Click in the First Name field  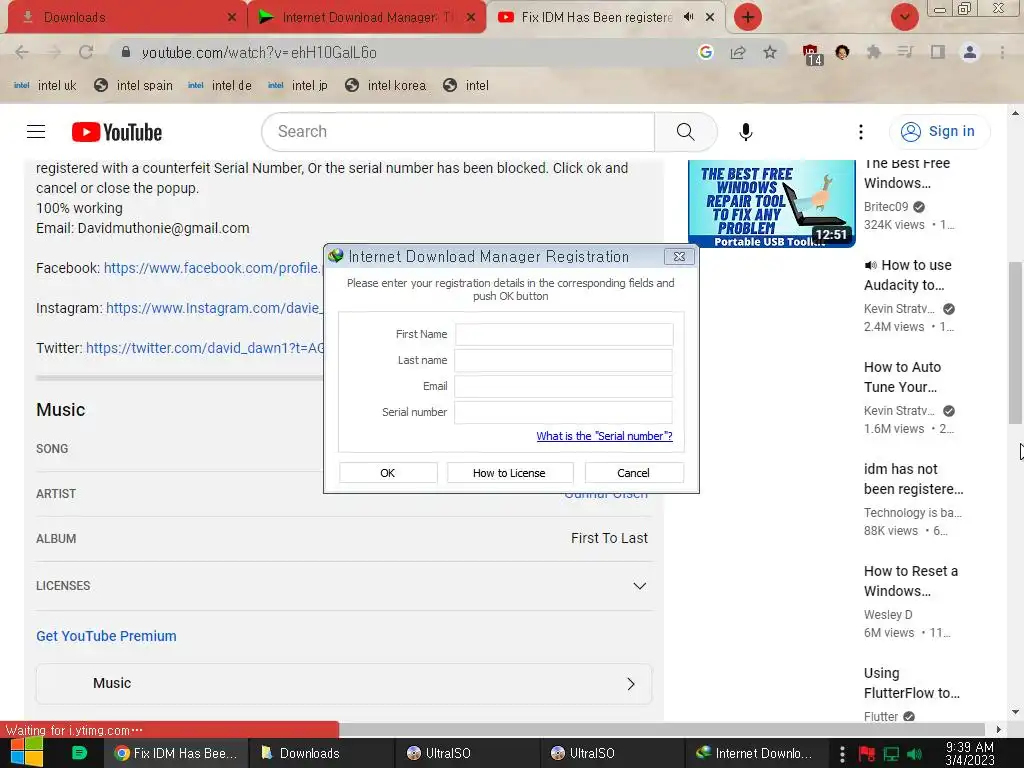click(x=564, y=334)
